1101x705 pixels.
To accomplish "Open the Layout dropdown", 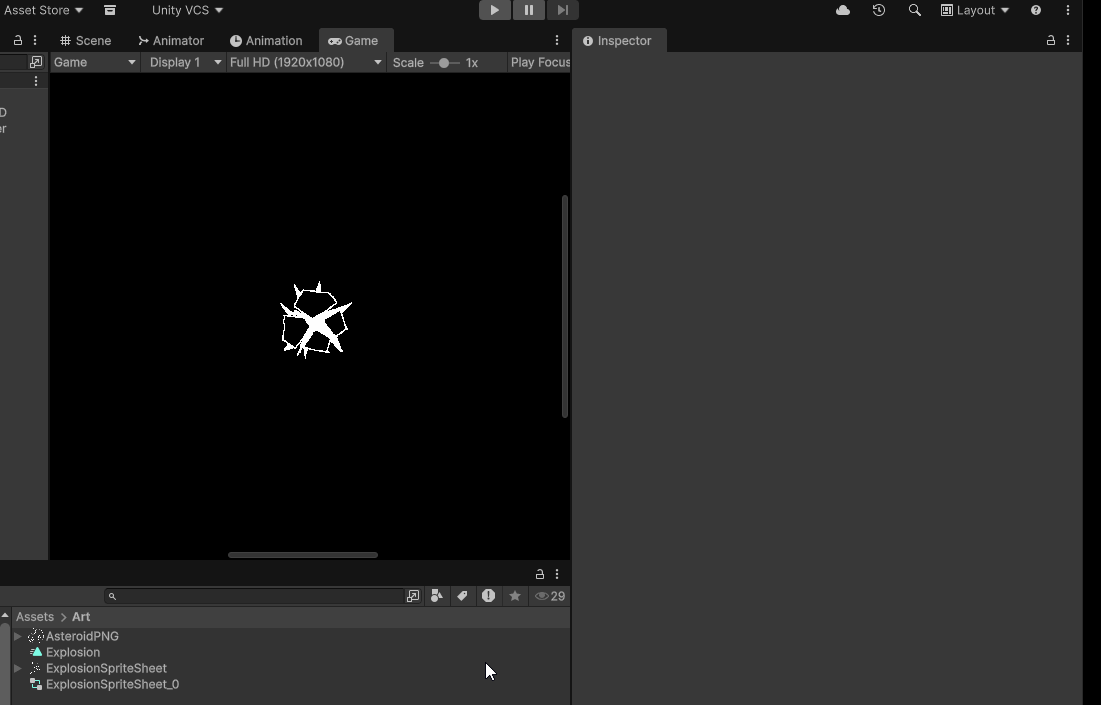I will (975, 10).
